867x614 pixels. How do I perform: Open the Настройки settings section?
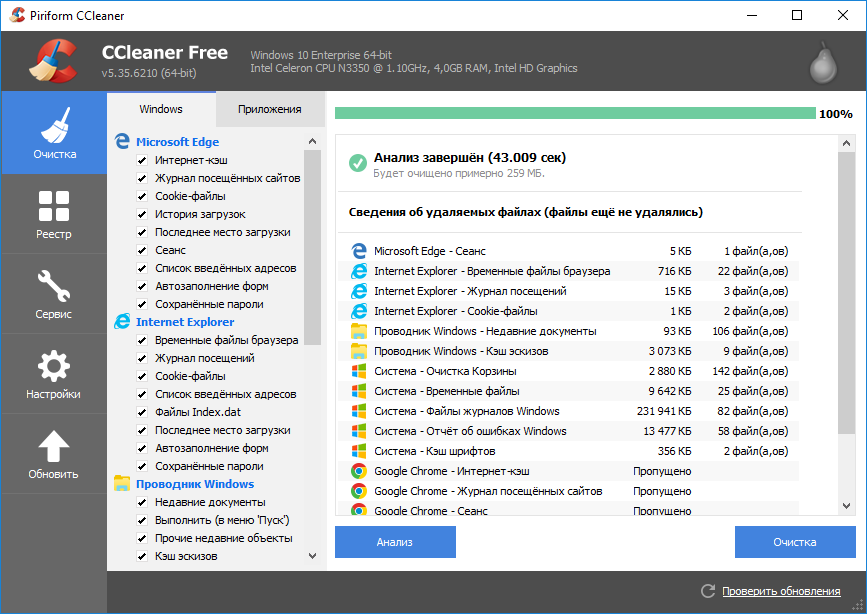tap(54, 374)
